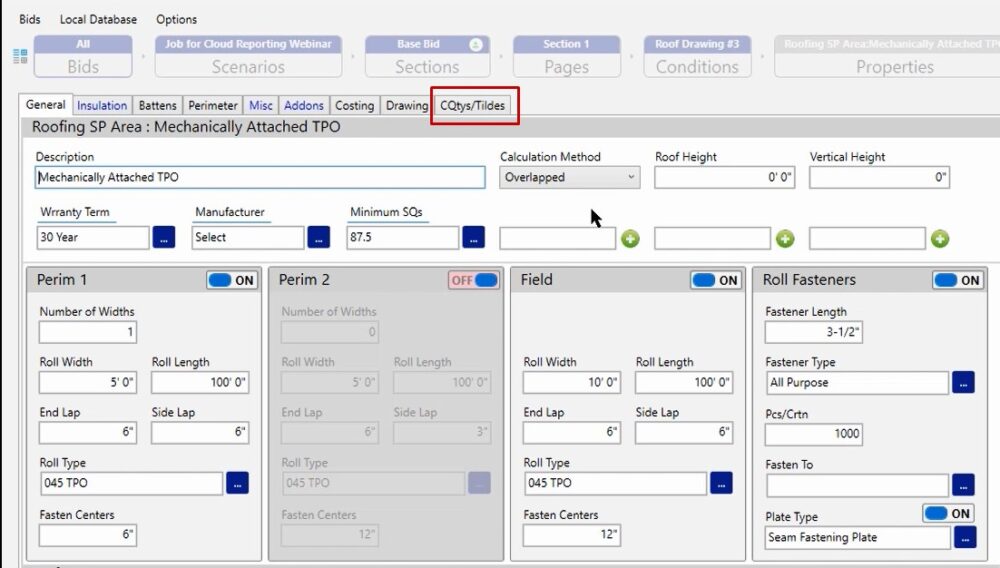Turn off the Perim 1 toggle

(232, 281)
